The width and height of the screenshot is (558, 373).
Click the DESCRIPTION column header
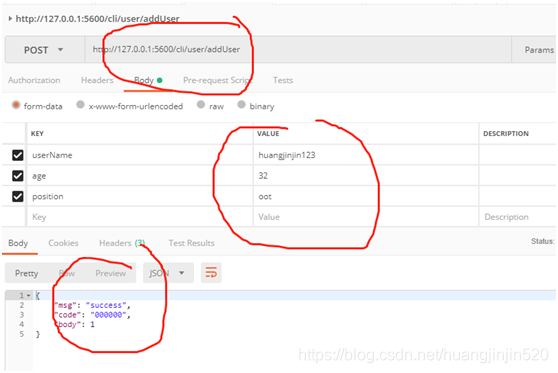pos(506,133)
